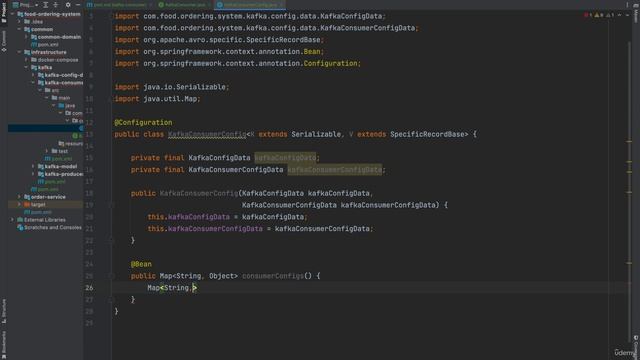Image resolution: width=640 pixels, height=360 pixels.
Task: Click line number 26 in gutter
Action: (89, 288)
